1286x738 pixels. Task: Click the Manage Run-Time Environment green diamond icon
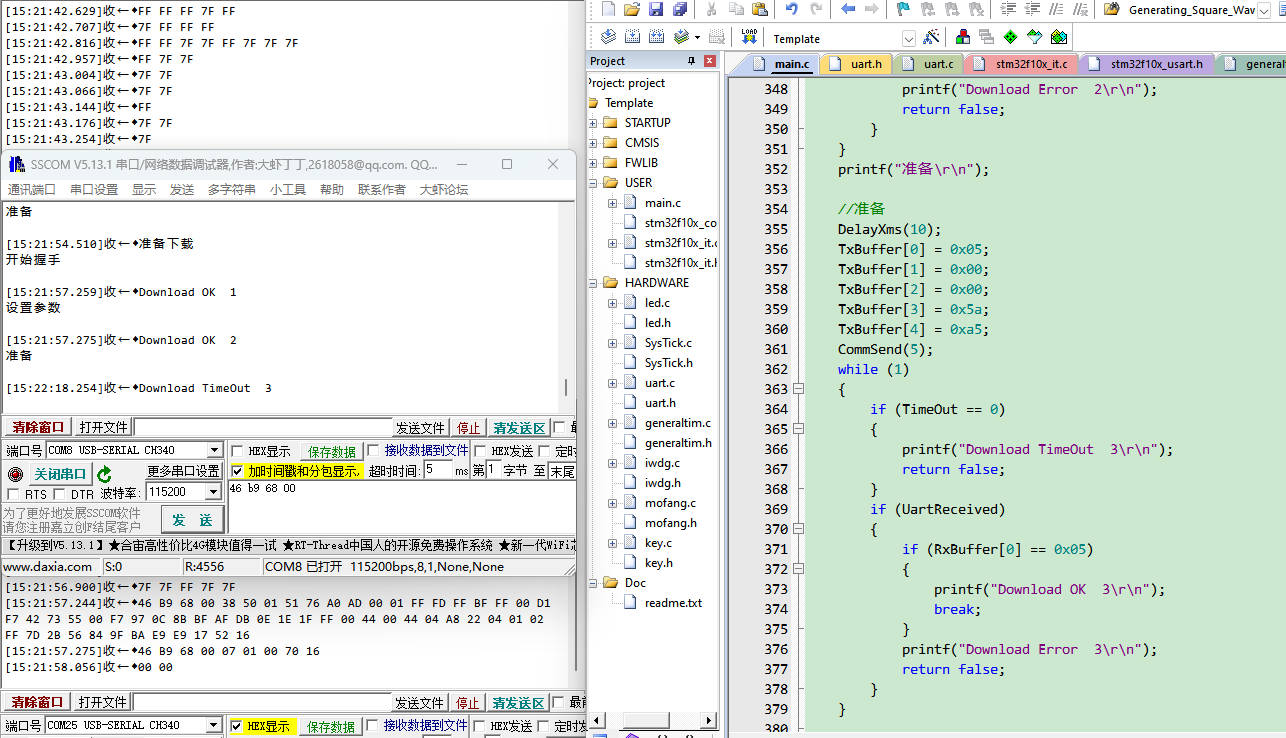[x=1010, y=37]
